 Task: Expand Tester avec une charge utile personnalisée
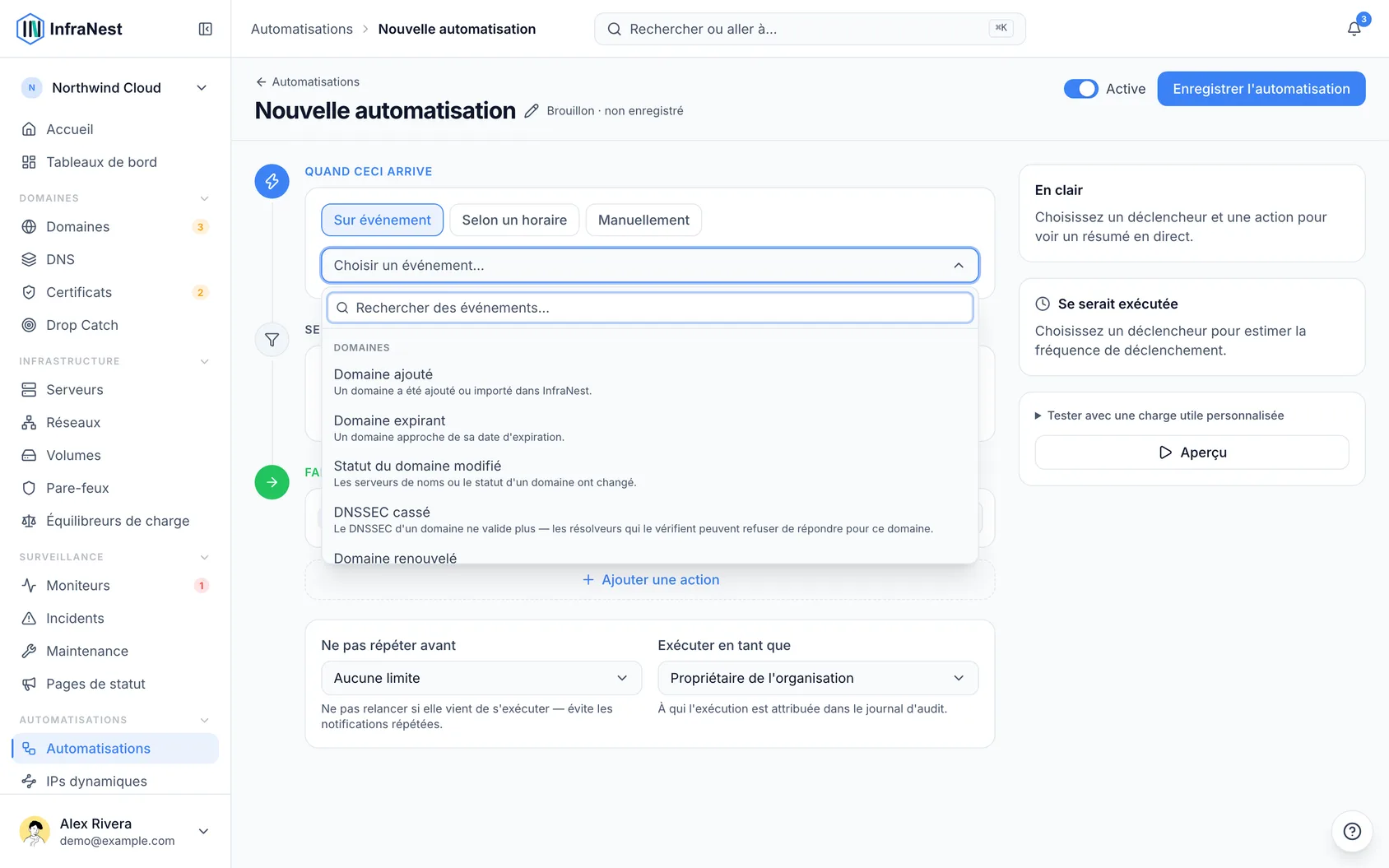point(1159,415)
